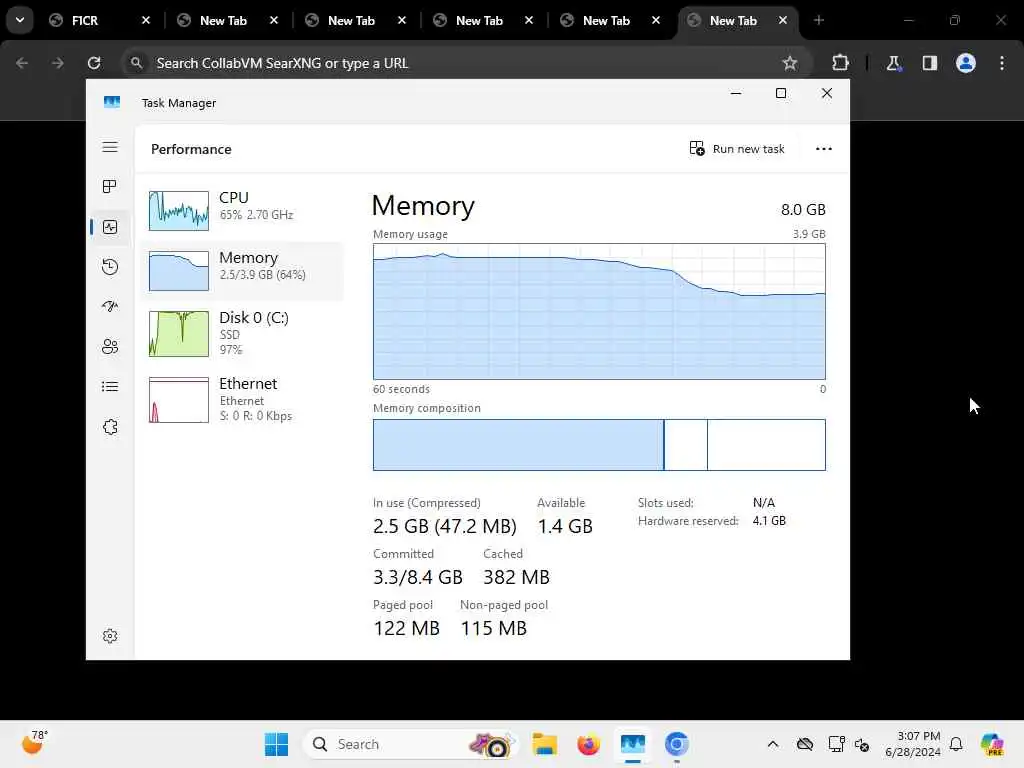The image size is (1024, 768).
Task: Open Task Manager settings gear
Action: (110, 636)
